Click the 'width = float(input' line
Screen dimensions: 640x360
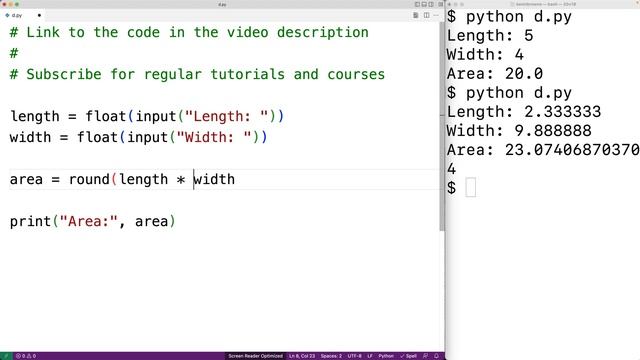138,137
